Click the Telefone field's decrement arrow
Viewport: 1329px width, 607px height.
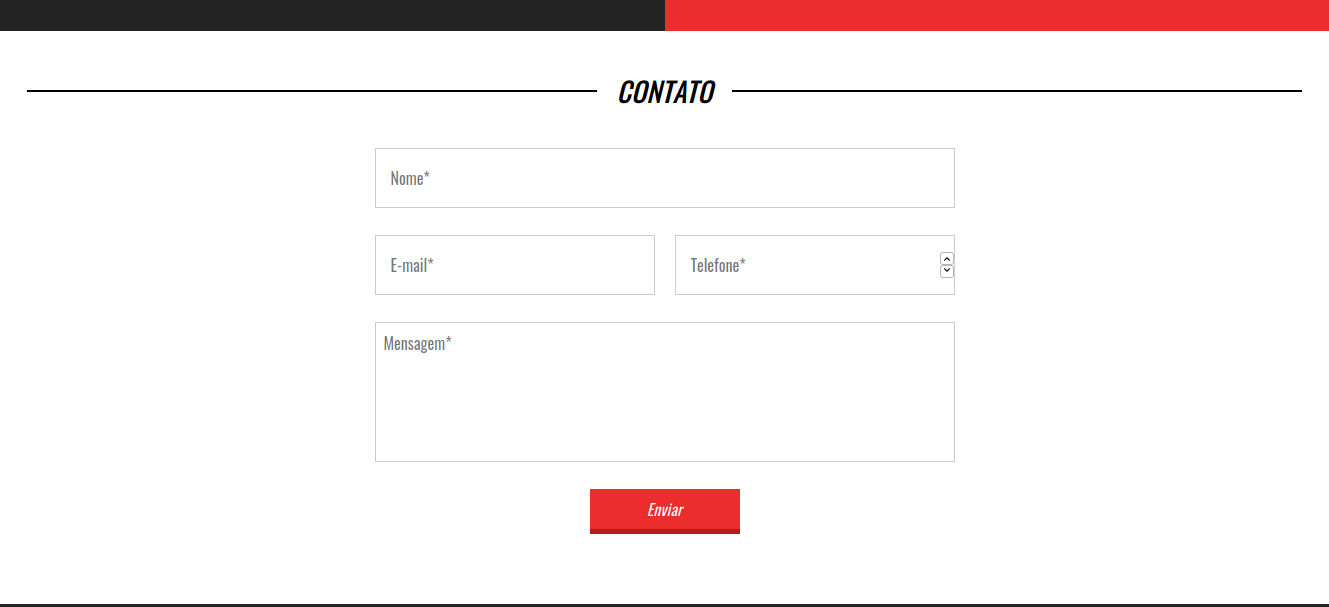click(947, 271)
